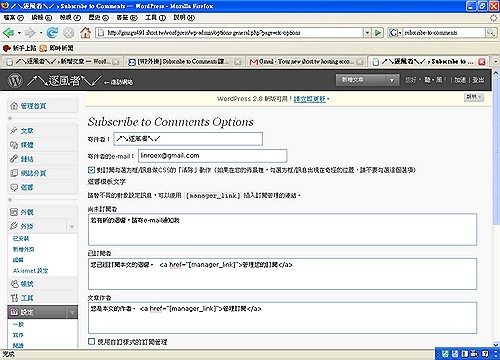Viewport: 500px width, 360px height.
Task: Open Pages via page icon in sidebar
Action: [14, 173]
